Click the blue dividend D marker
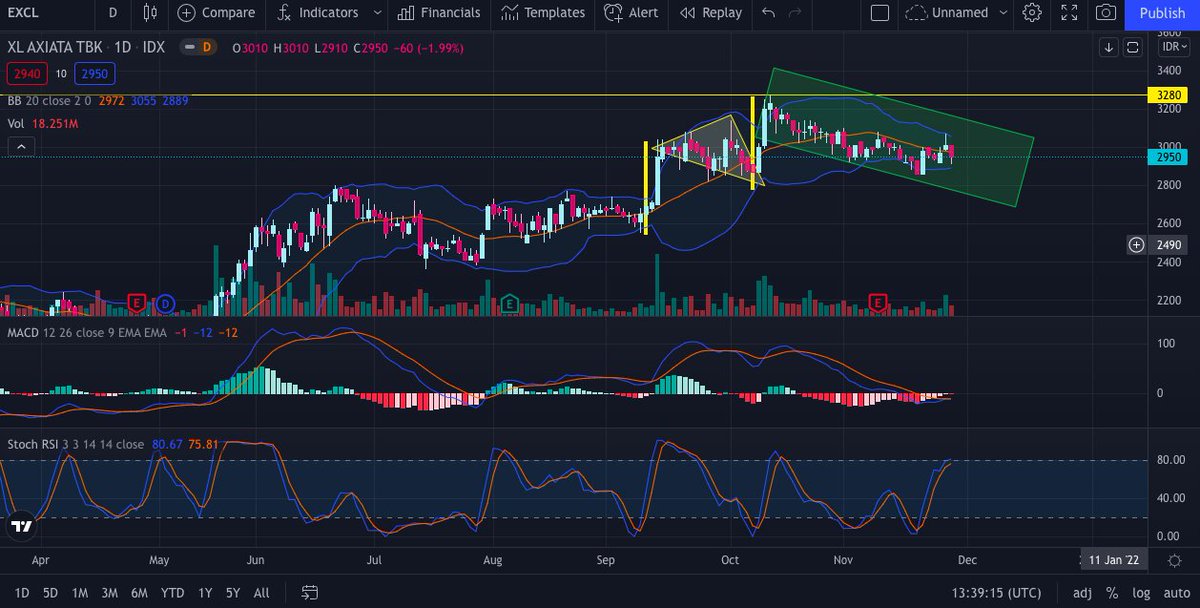This screenshot has height=608, width=1200. click(165, 302)
